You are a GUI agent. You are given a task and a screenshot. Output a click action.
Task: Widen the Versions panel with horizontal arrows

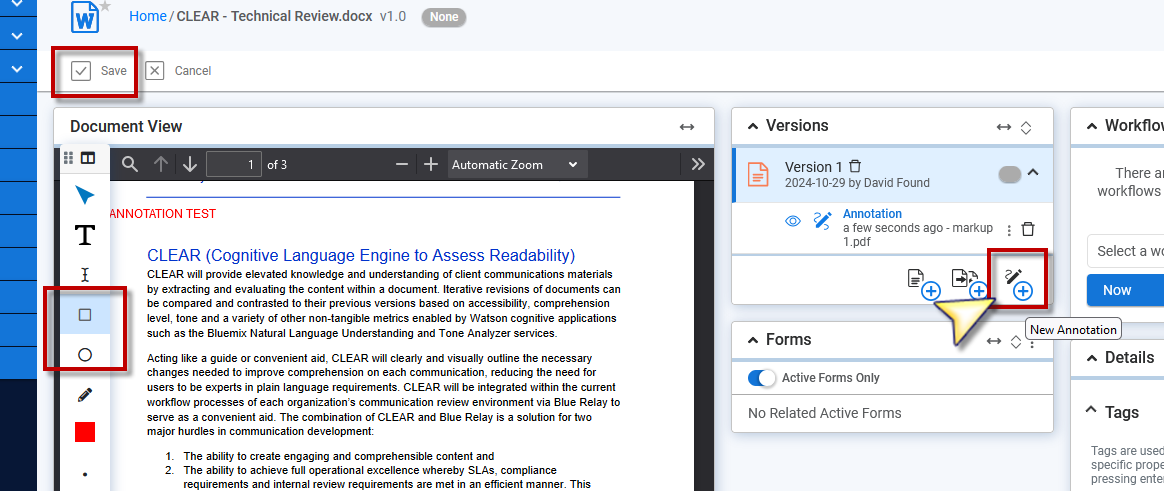[x=1004, y=127]
